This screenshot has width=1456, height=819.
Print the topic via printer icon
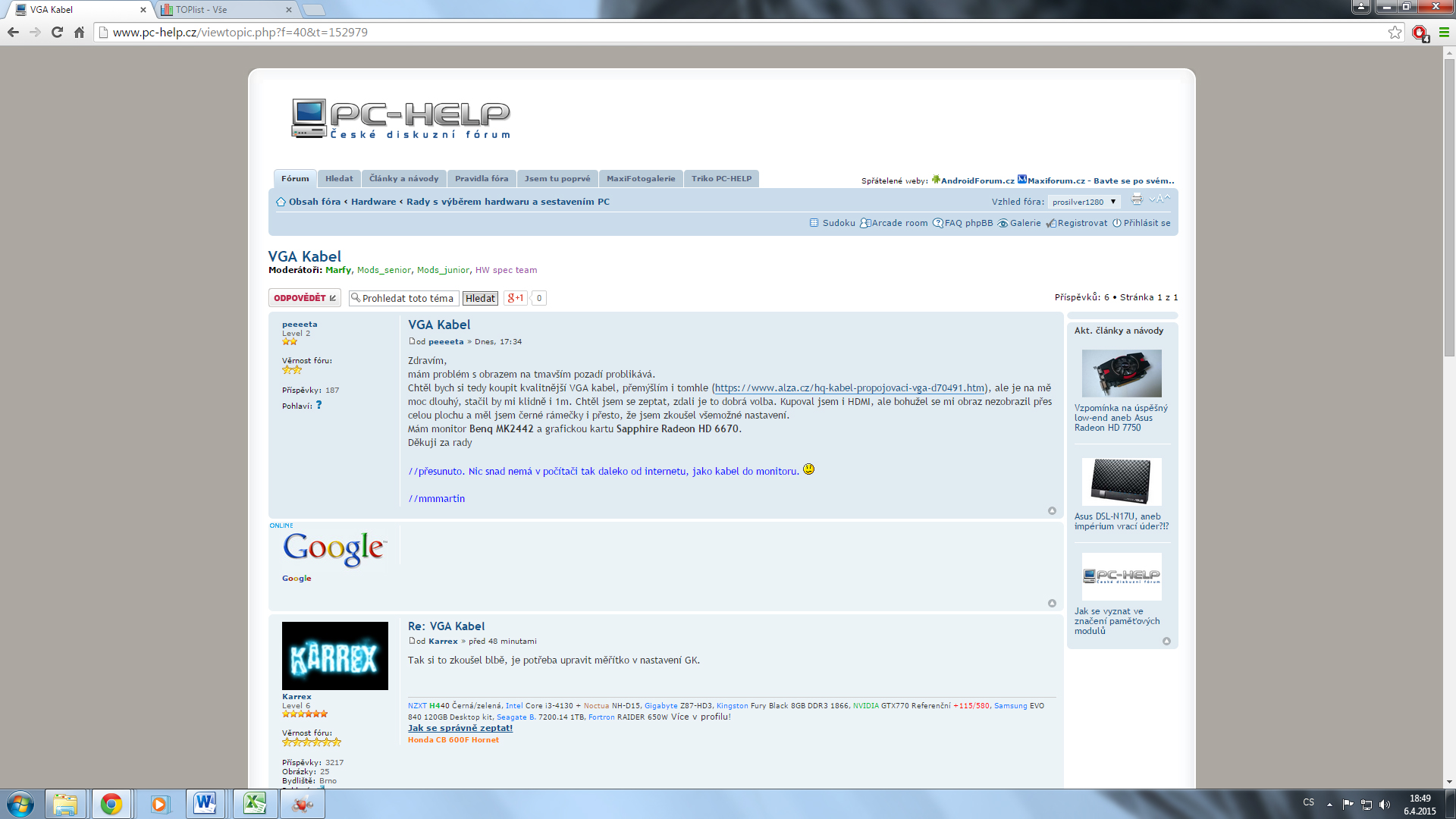tap(1137, 199)
